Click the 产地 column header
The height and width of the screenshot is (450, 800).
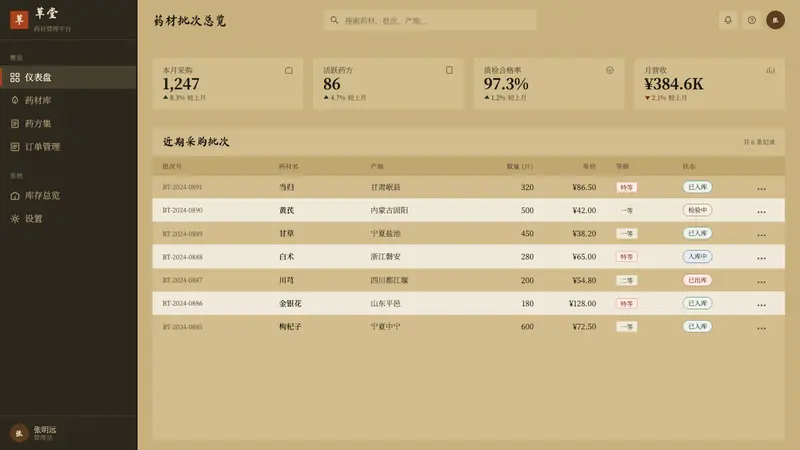[x=377, y=166]
